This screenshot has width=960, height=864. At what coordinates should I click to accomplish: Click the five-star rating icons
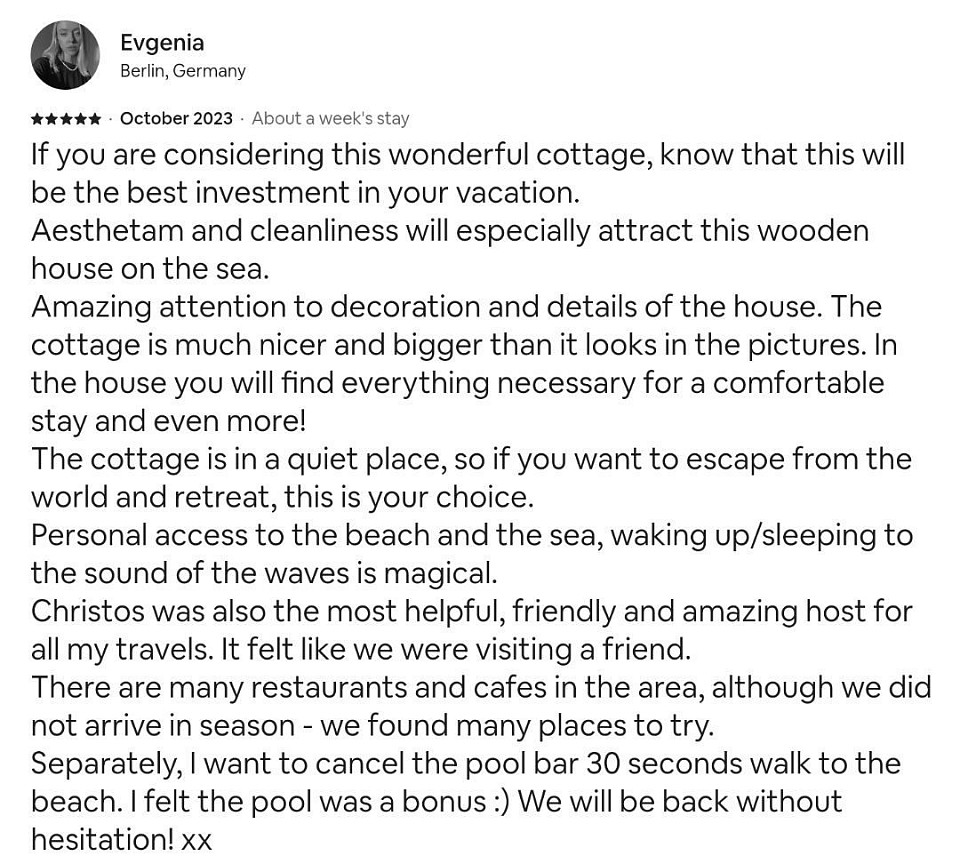(66, 118)
